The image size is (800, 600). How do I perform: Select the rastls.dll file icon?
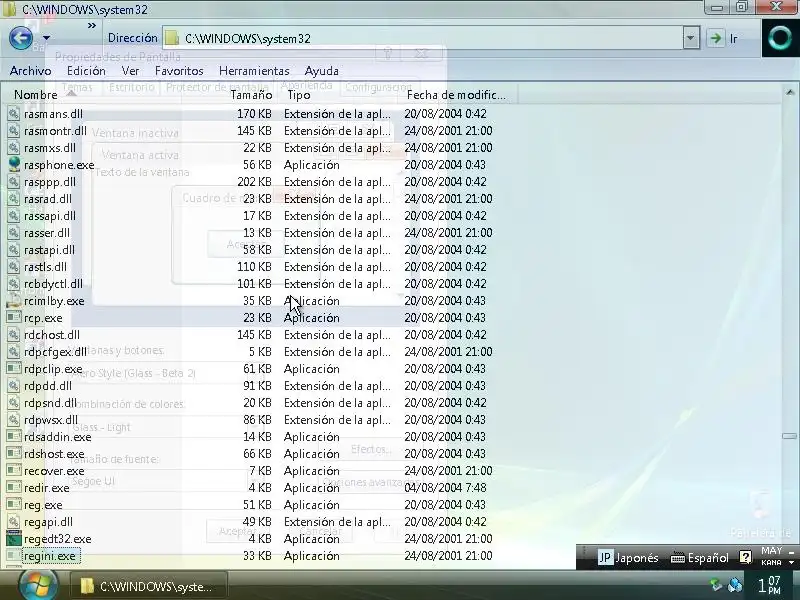pyautogui.click(x=14, y=267)
